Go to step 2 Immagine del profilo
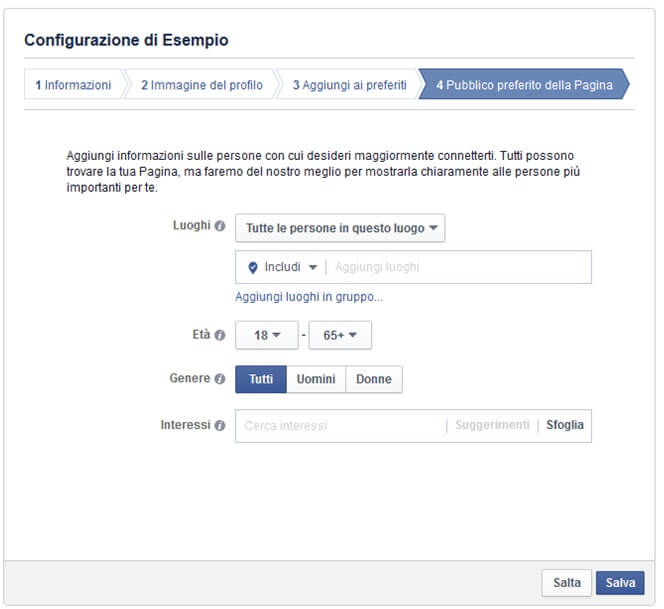664x609 pixels. click(202, 84)
